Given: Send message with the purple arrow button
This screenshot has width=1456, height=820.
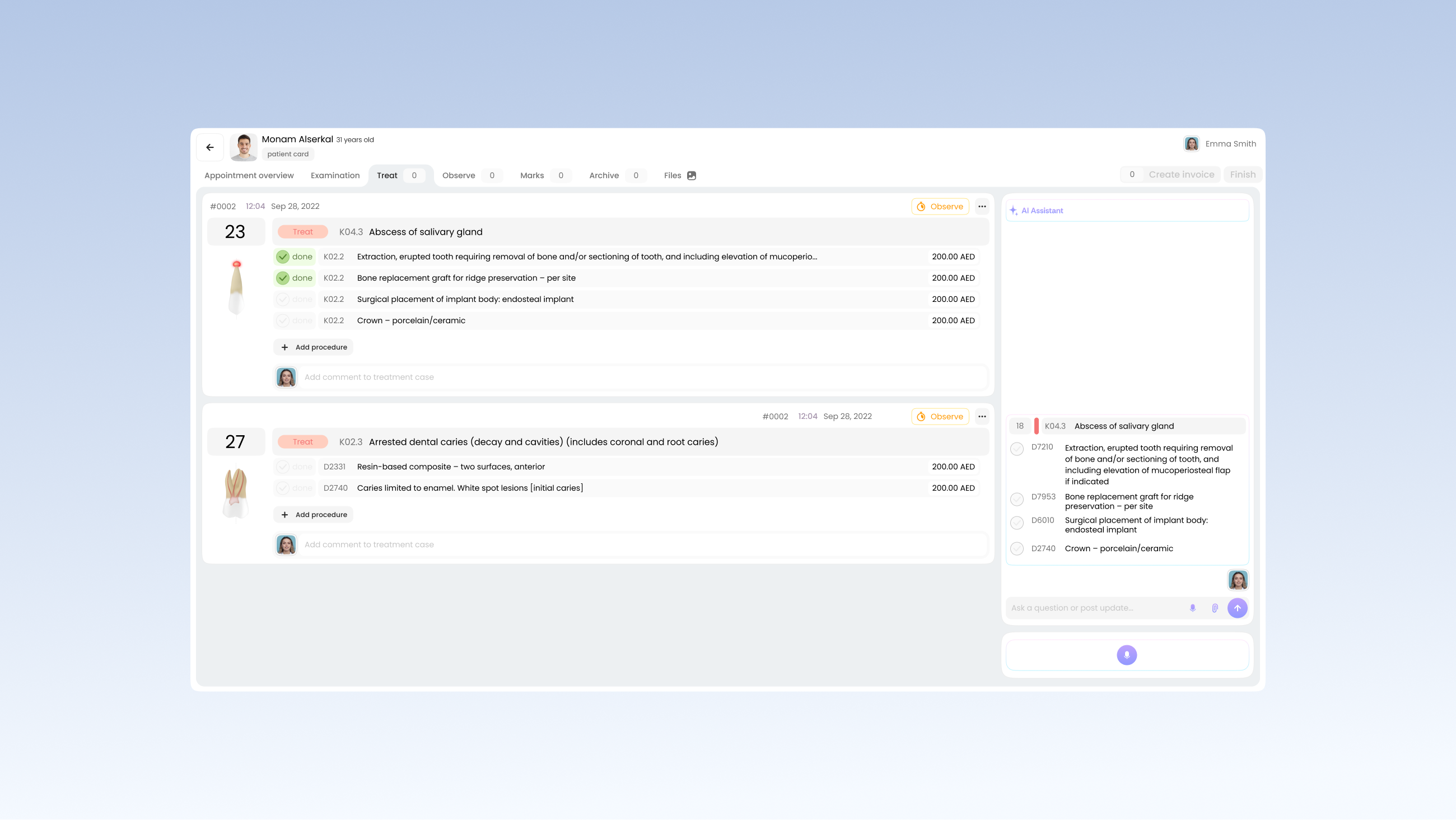Looking at the screenshot, I should [x=1237, y=608].
